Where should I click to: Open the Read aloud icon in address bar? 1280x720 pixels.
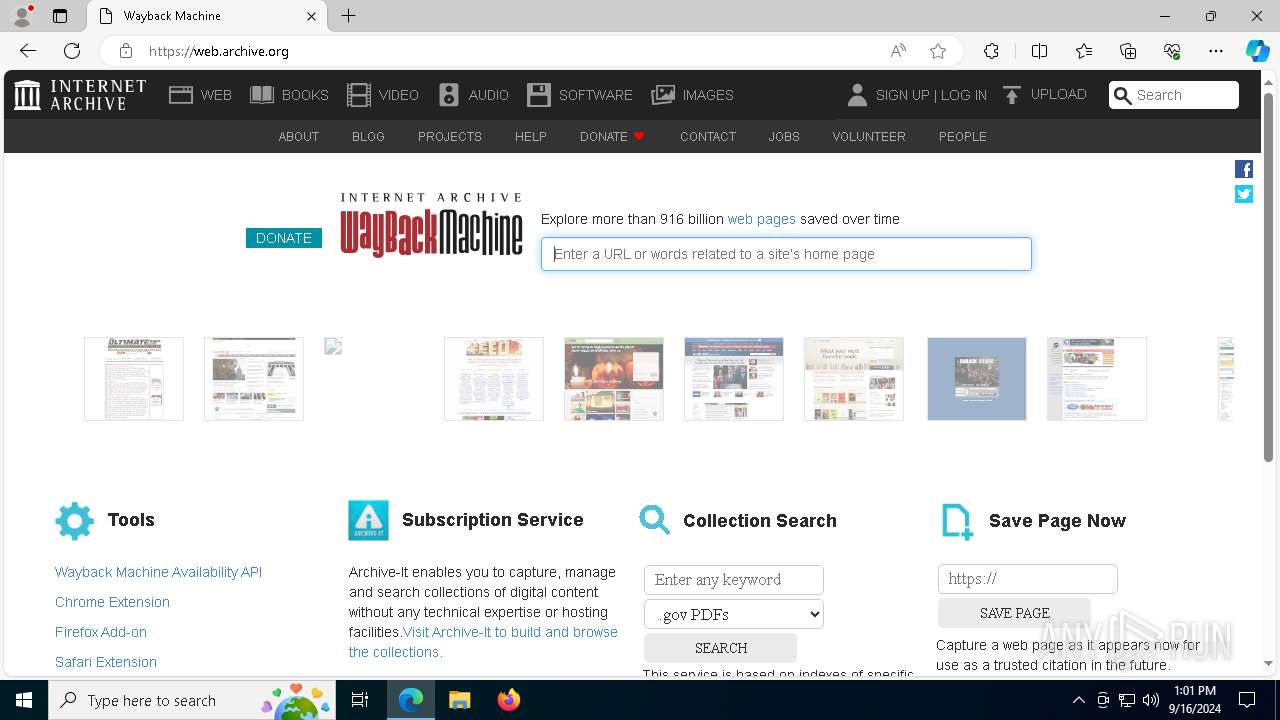coord(898,51)
